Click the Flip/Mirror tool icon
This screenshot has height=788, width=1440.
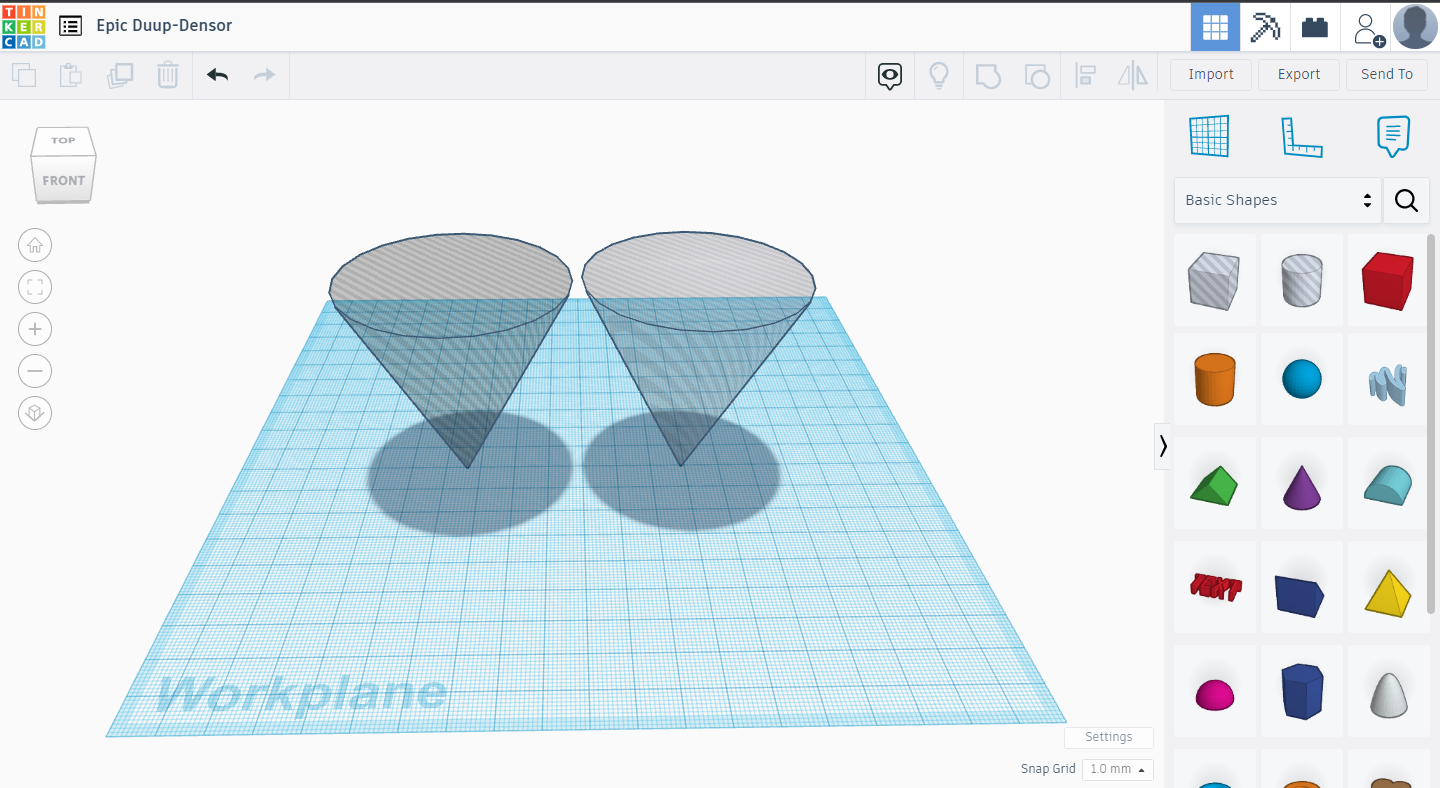[1133, 76]
